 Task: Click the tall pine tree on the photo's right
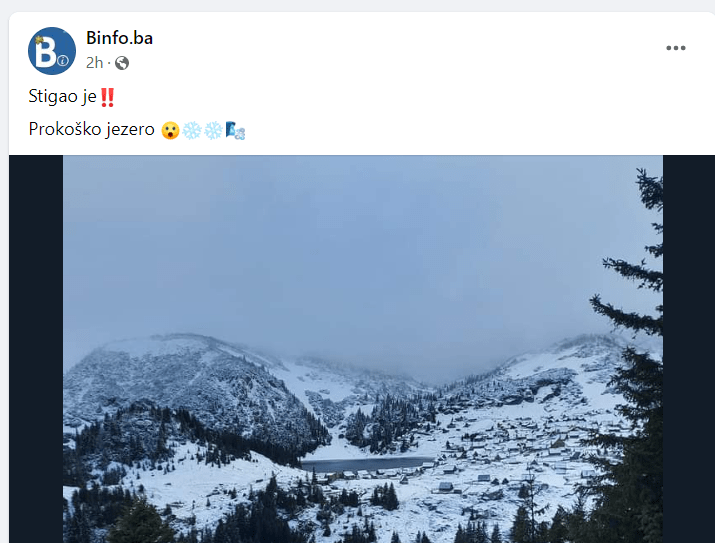click(x=634, y=365)
